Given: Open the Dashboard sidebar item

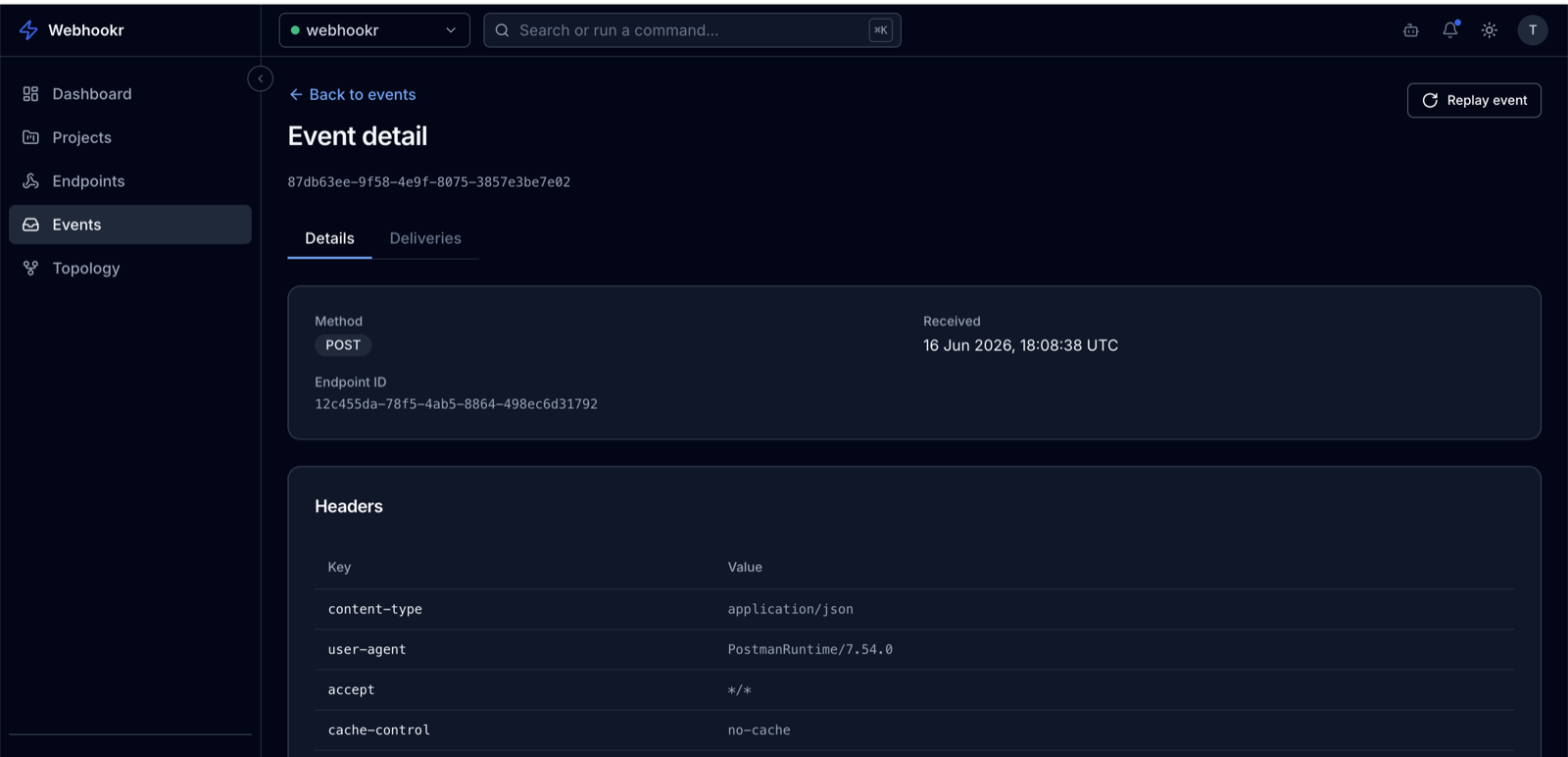Looking at the screenshot, I should tap(130, 94).
